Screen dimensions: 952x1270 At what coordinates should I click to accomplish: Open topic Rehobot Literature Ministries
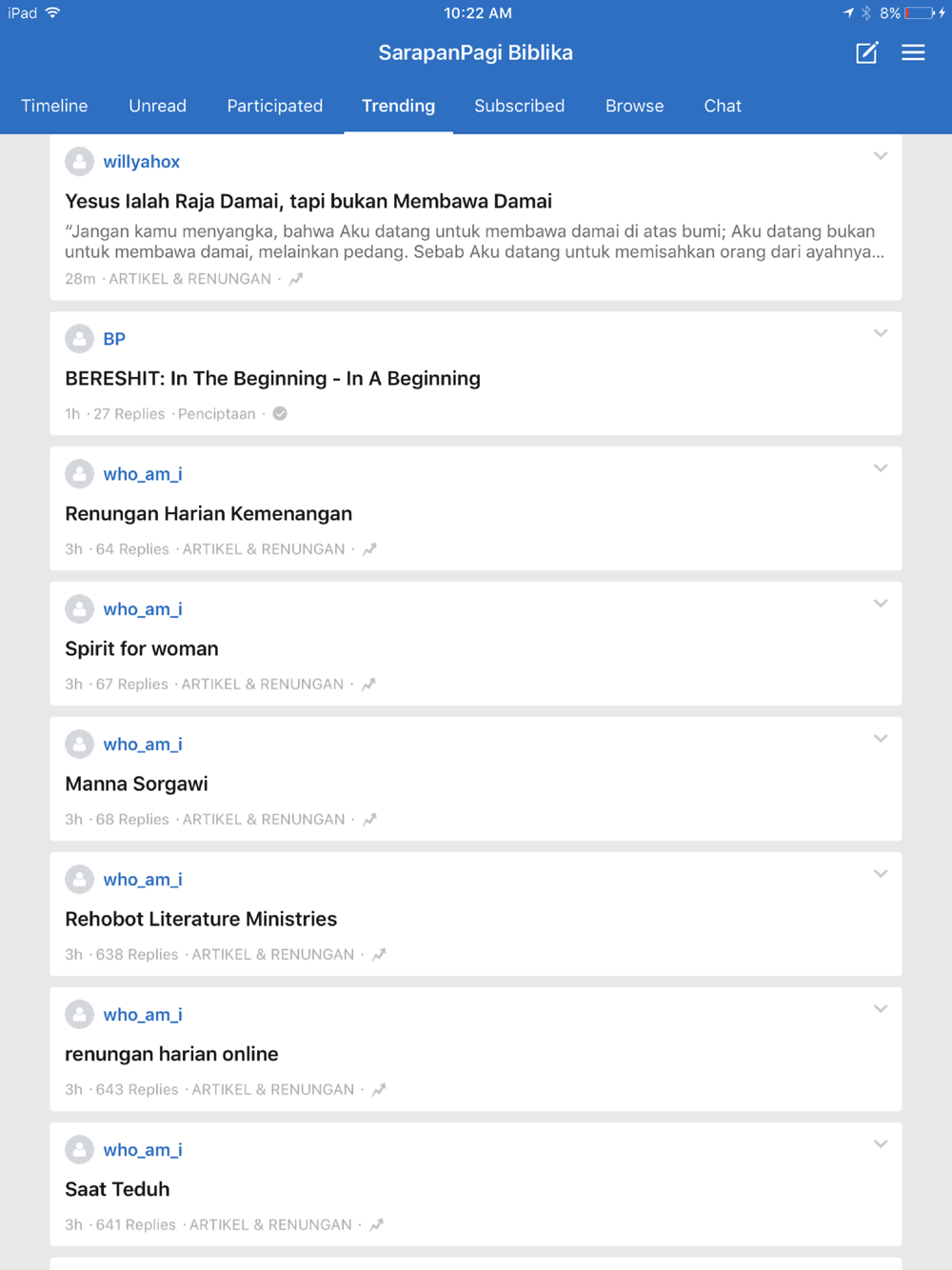tap(201, 920)
